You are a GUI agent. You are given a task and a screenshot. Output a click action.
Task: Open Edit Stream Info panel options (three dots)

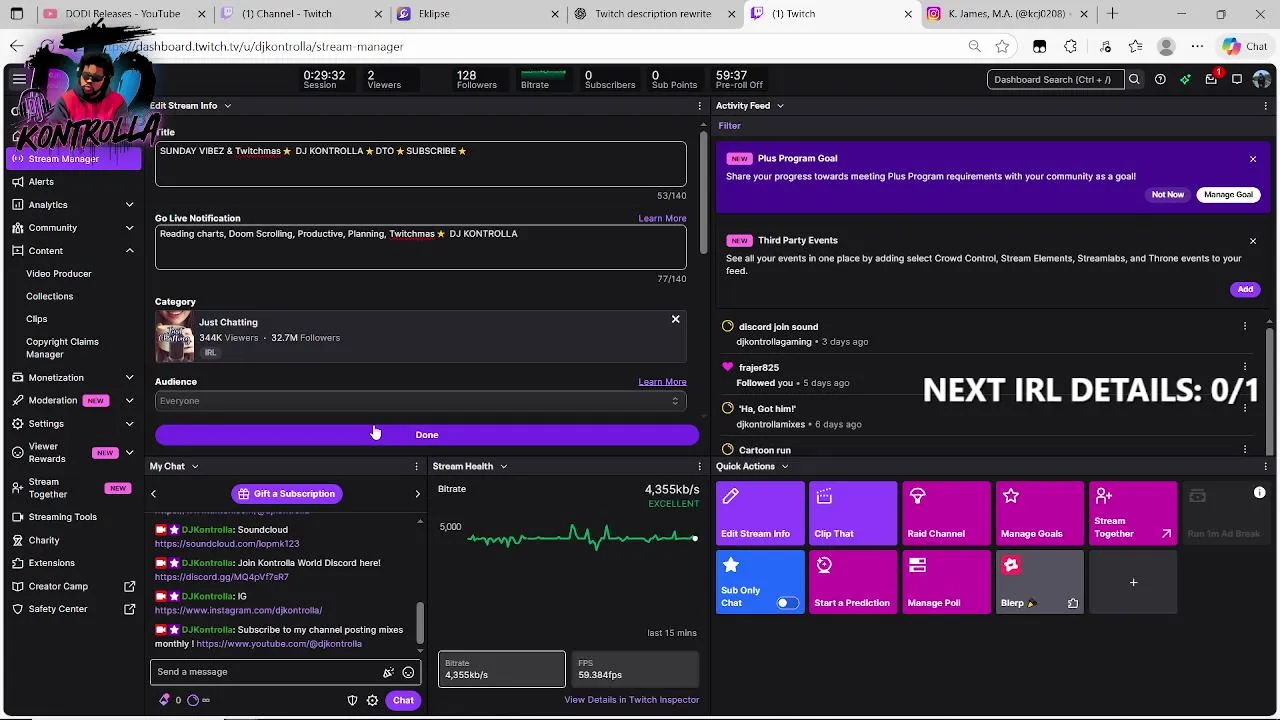pyautogui.click(x=700, y=106)
